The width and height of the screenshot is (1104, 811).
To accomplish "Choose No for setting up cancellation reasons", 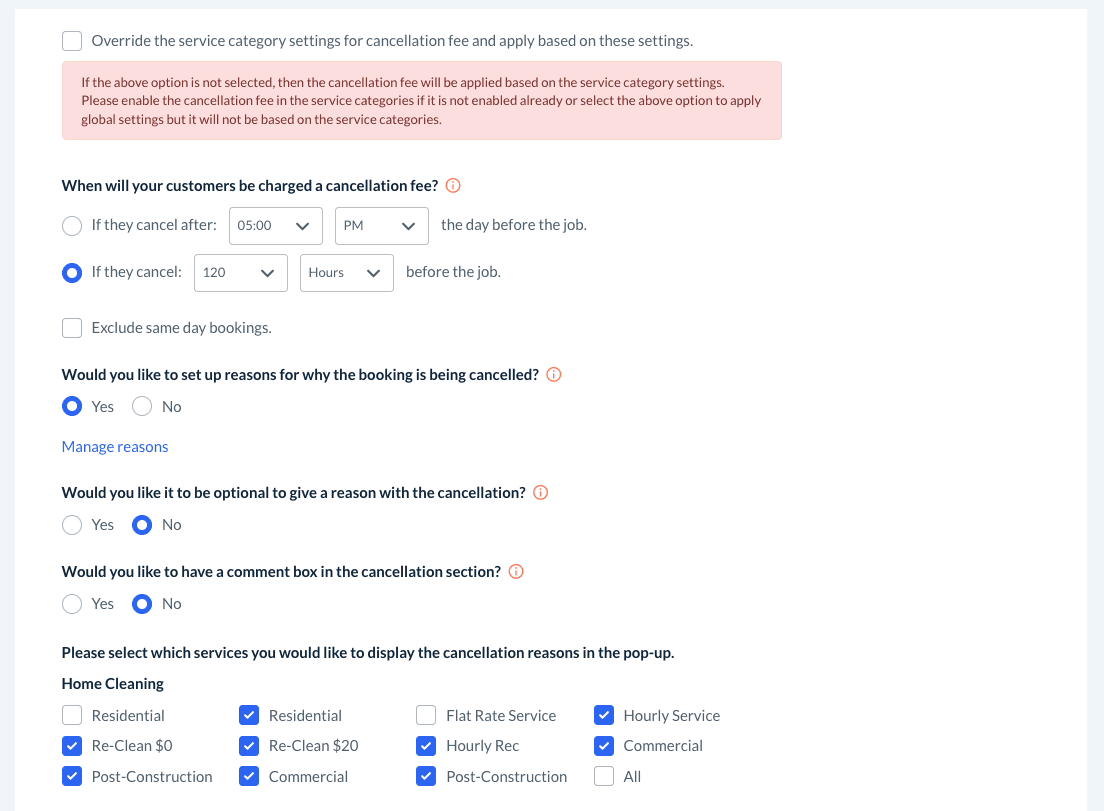I will pyautogui.click(x=143, y=407).
